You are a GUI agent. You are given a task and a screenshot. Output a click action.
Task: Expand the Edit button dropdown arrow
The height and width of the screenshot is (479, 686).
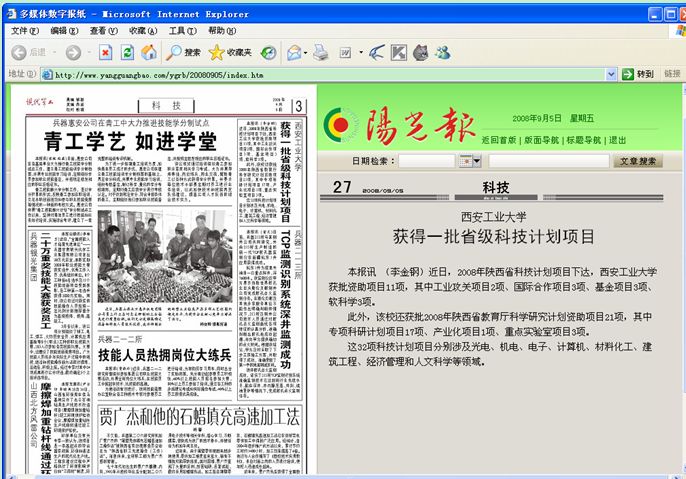click(361, 53)
